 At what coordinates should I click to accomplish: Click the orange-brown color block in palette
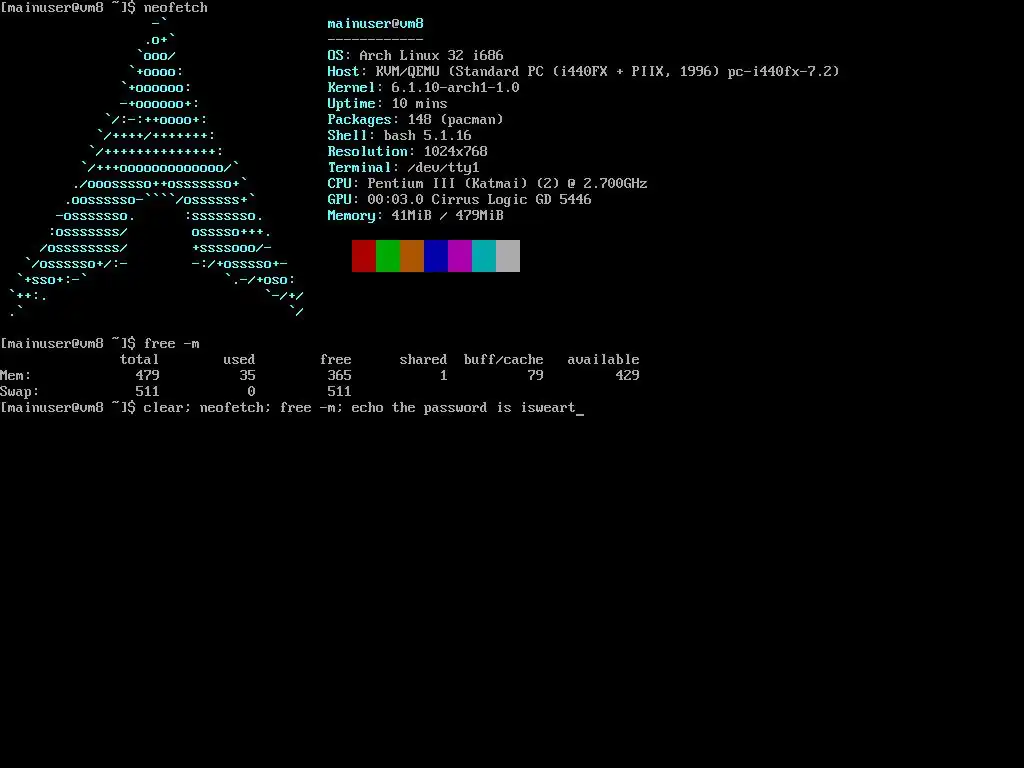[x=412, y=256]
